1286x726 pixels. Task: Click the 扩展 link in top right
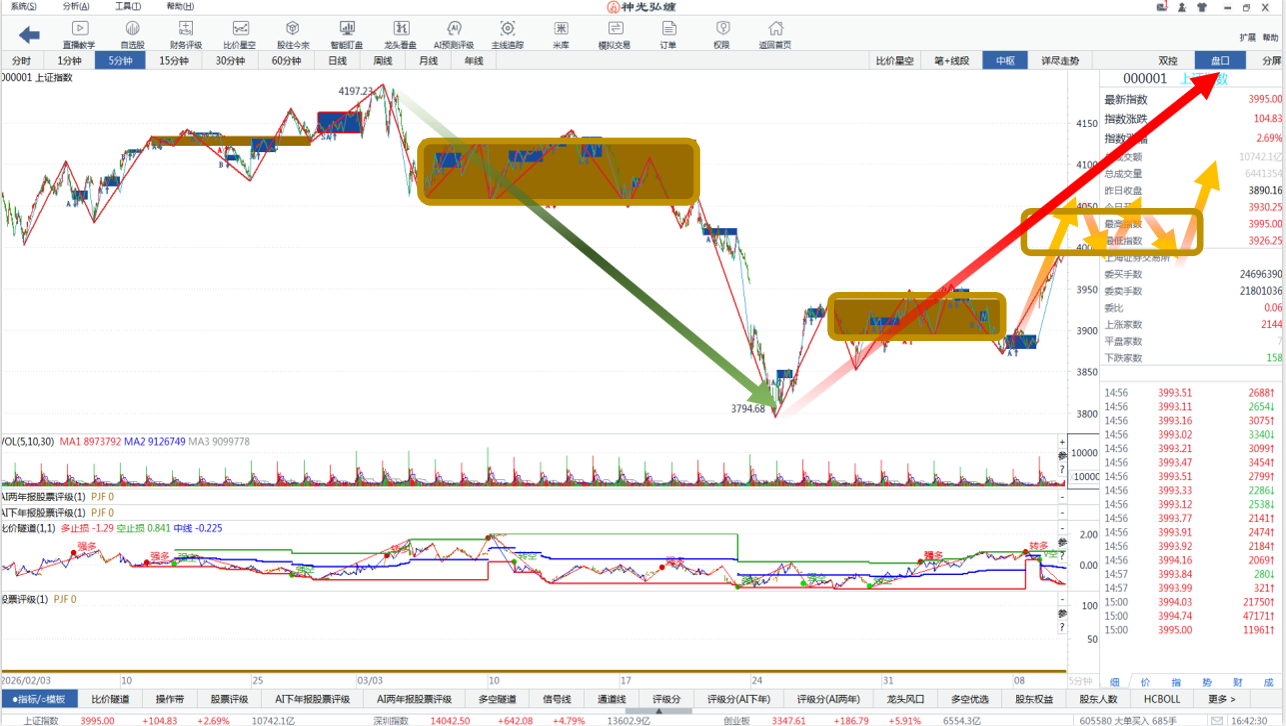tap(1247, 37)
